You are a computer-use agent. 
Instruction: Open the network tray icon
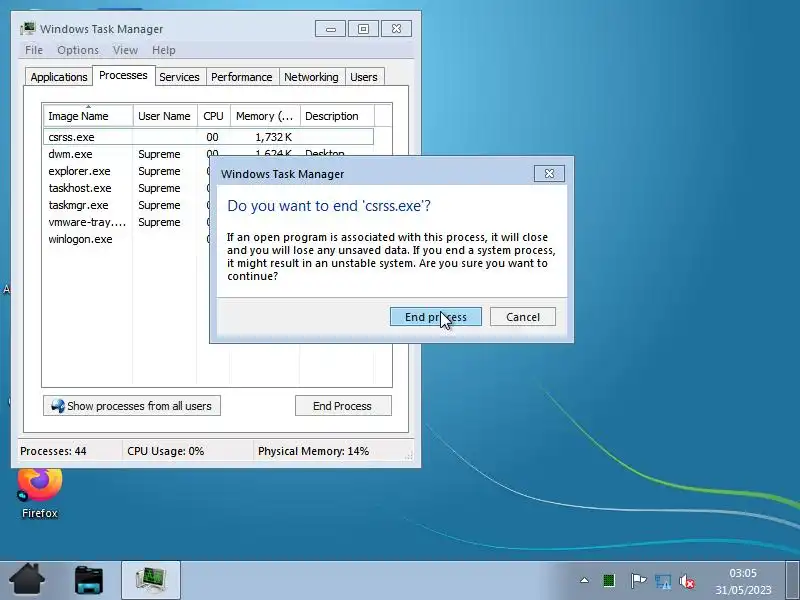[663, 581]
